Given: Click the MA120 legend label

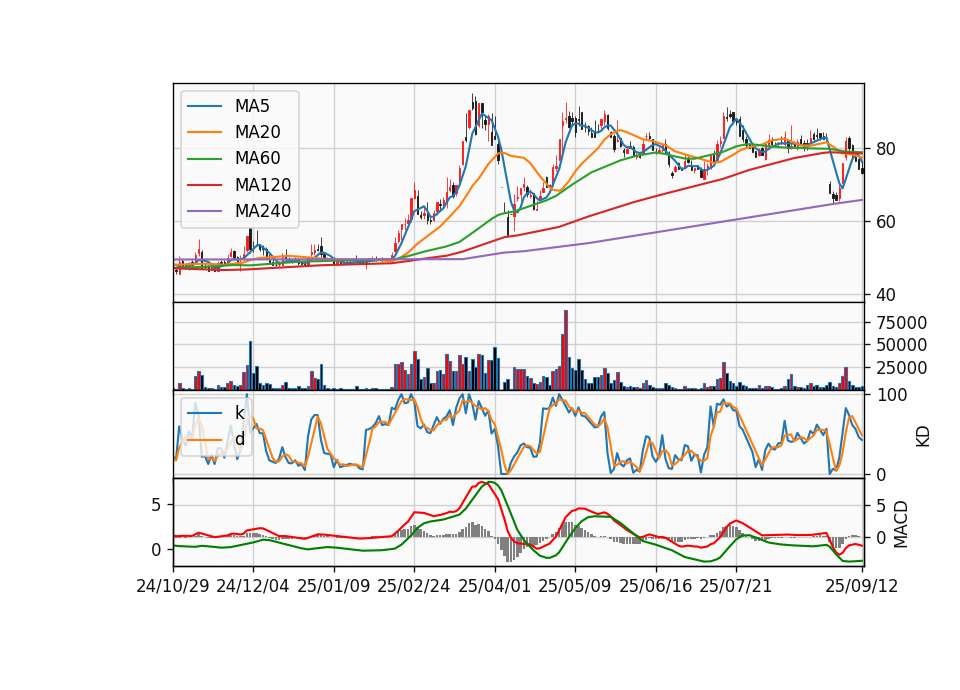Looking at the screenshot, I should coord(263,185).
